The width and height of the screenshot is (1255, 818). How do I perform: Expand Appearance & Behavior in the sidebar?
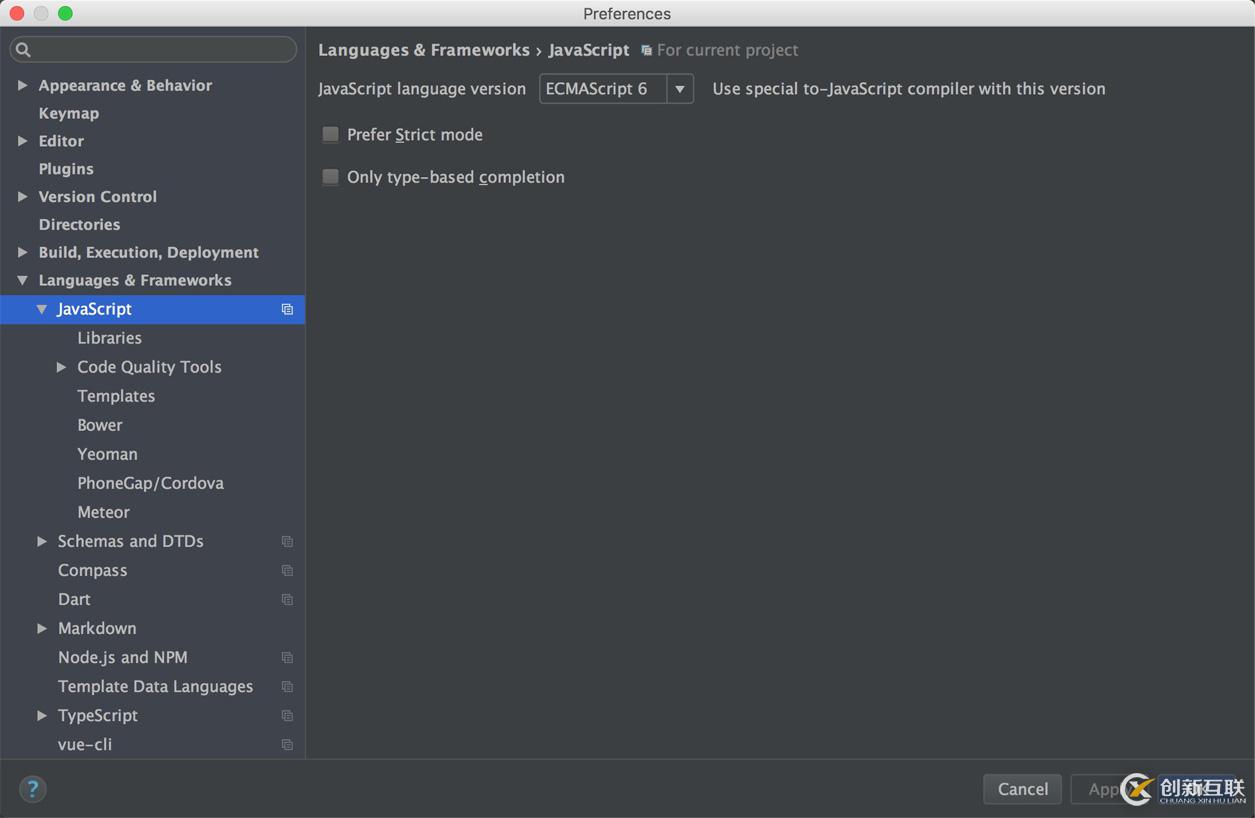(21, 85)
